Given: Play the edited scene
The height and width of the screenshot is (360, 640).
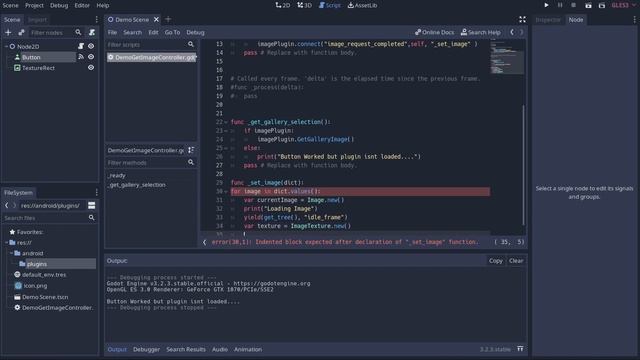Looking at the screenshot, I should [x=588, y=5].
